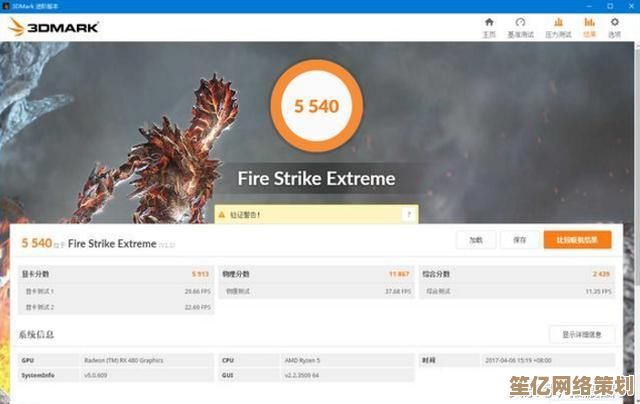Click the orange compare results online button
This screenshot has height=404, width=640.
(x=577, y=240)
